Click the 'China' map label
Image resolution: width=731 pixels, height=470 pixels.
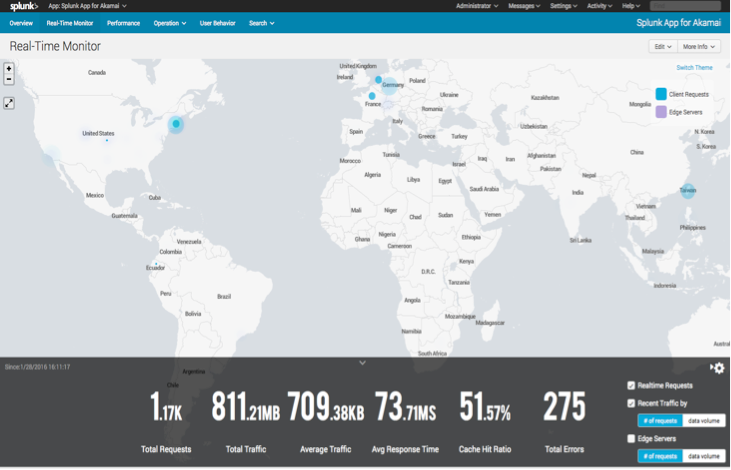[x=637, y=152]
